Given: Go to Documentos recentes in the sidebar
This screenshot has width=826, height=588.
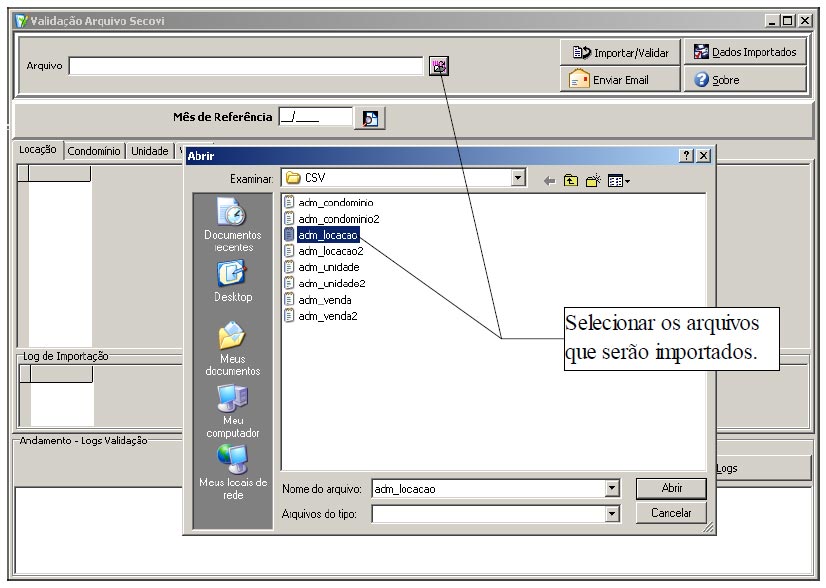Looking at the screenshot, I should click(x=232, y=225).
